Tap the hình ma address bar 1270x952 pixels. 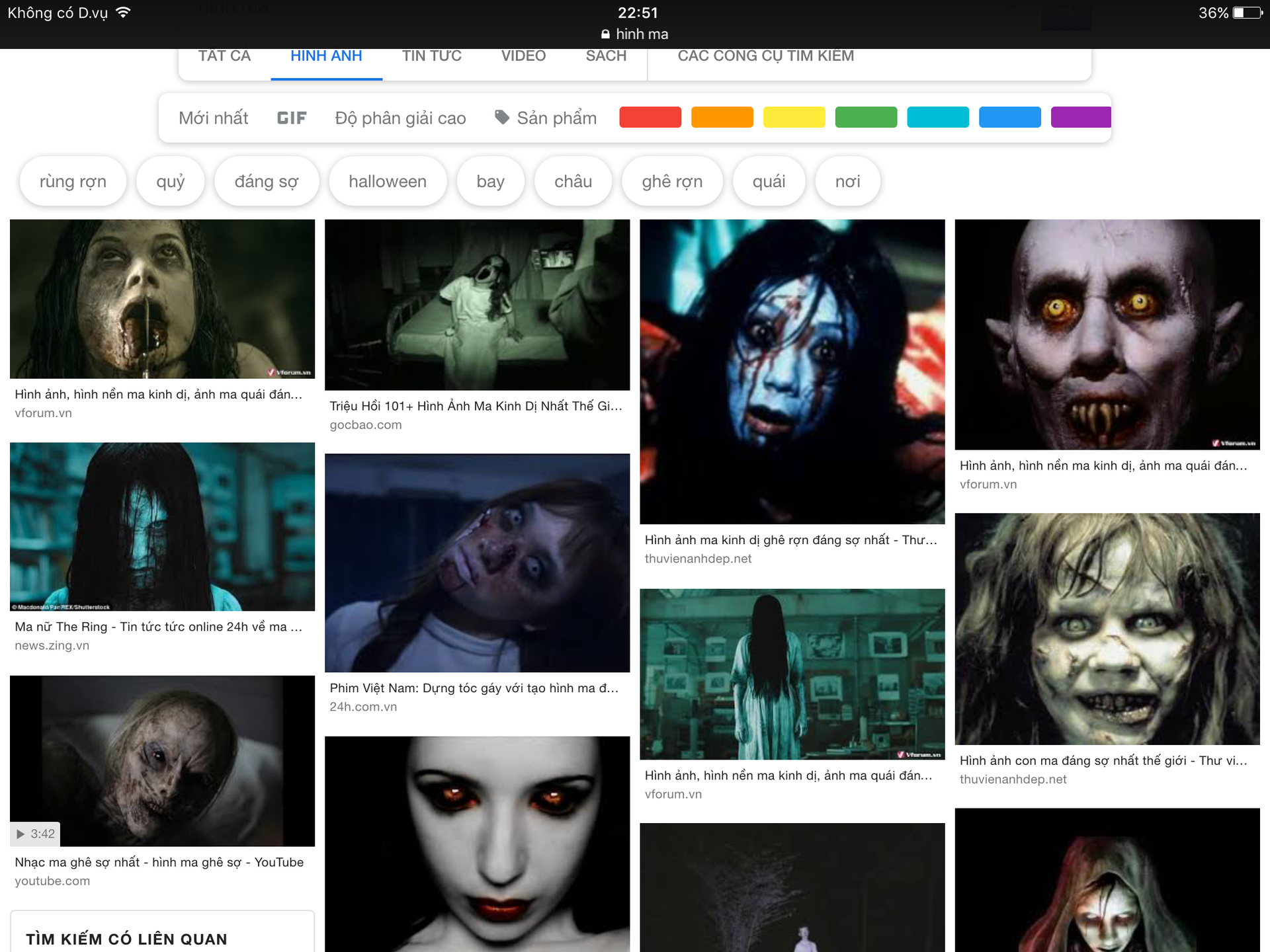coord(635,34)
